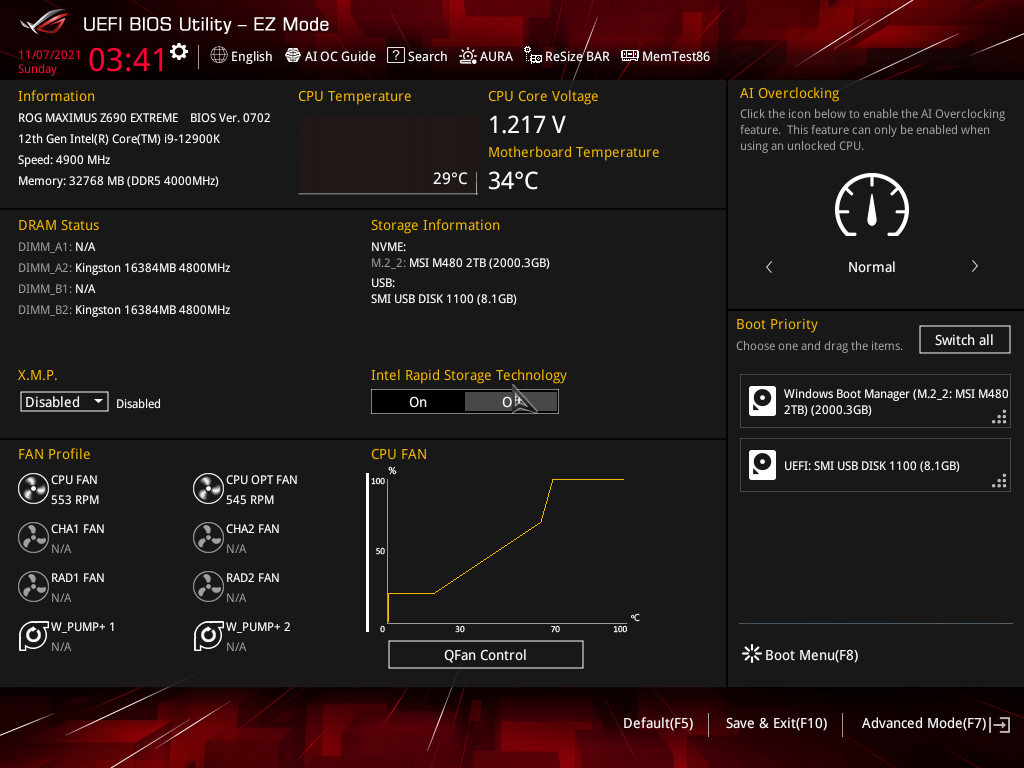The height and width of the screenshot is (768, 1024).
Task: Click Save & Exit(F10)
Action: 776,723
